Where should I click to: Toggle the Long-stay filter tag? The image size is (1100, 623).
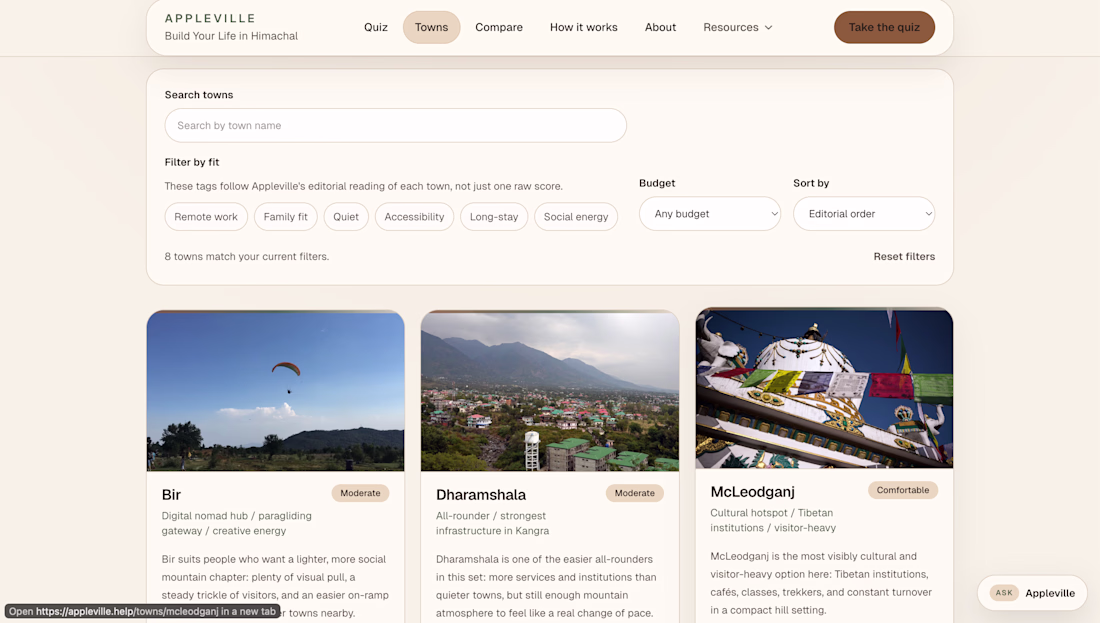(494, 217)
